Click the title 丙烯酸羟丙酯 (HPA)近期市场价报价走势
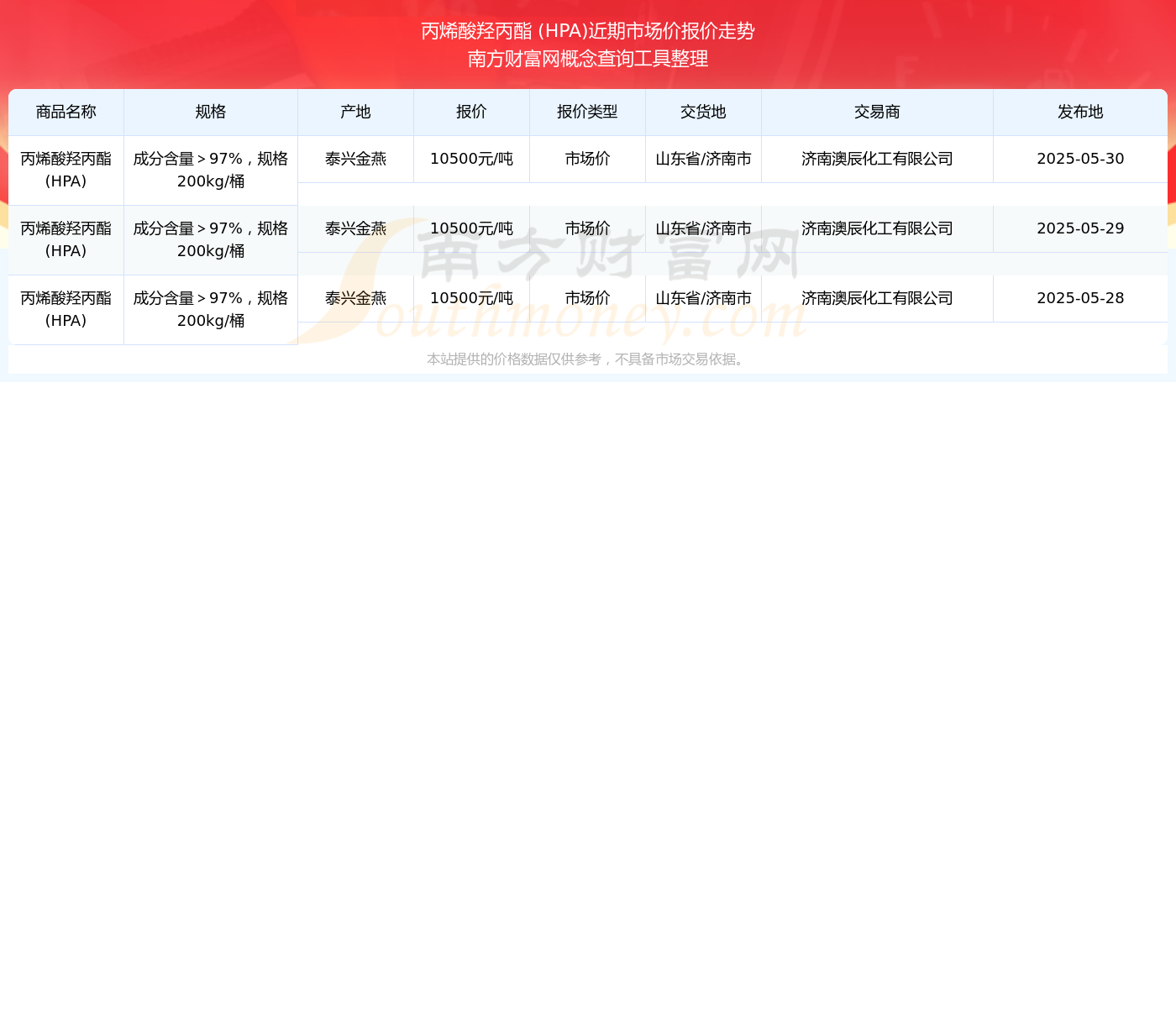 [x=588, y=31]
